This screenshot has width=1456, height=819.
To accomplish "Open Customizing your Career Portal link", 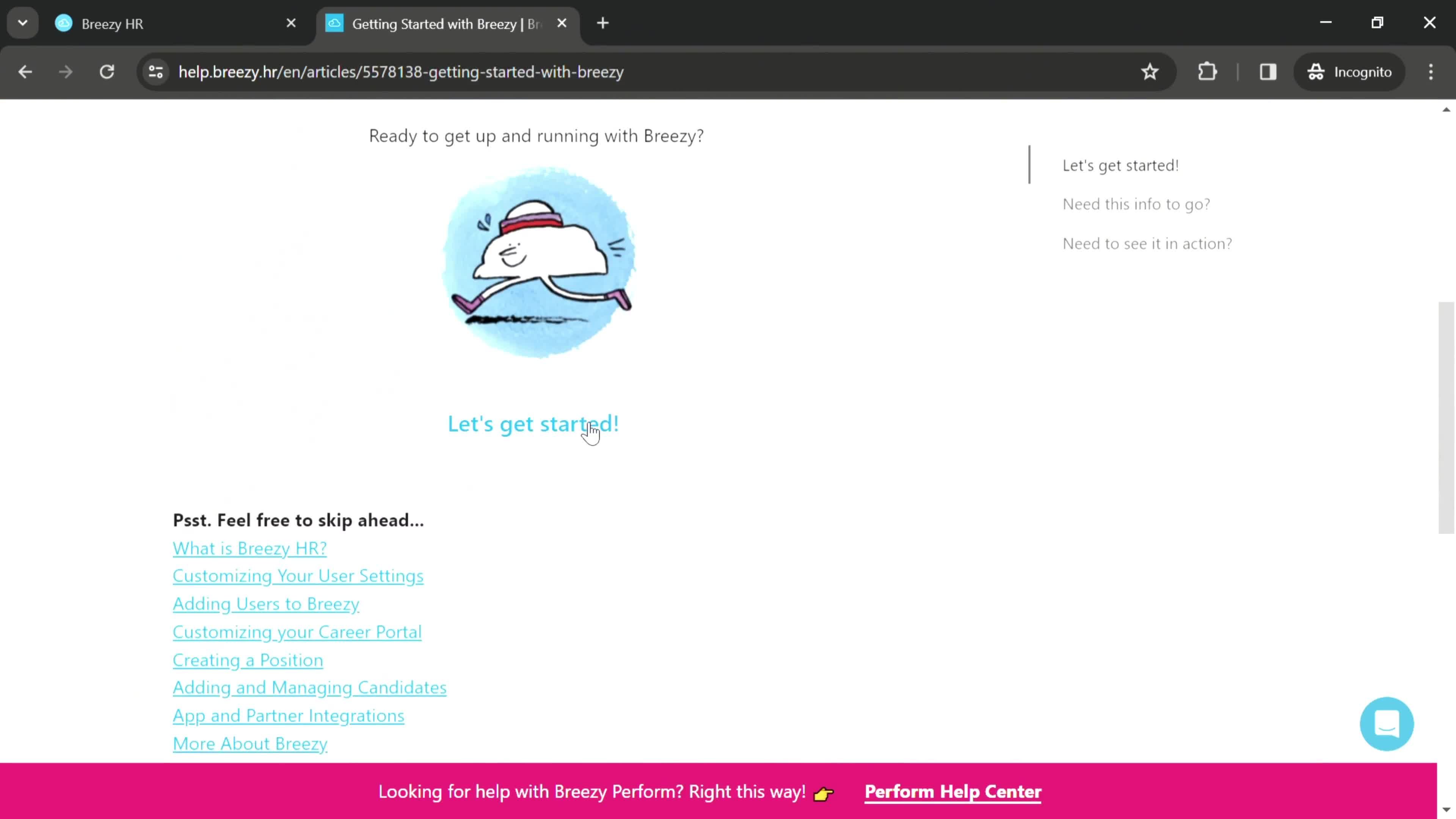I will click(297, 632).
